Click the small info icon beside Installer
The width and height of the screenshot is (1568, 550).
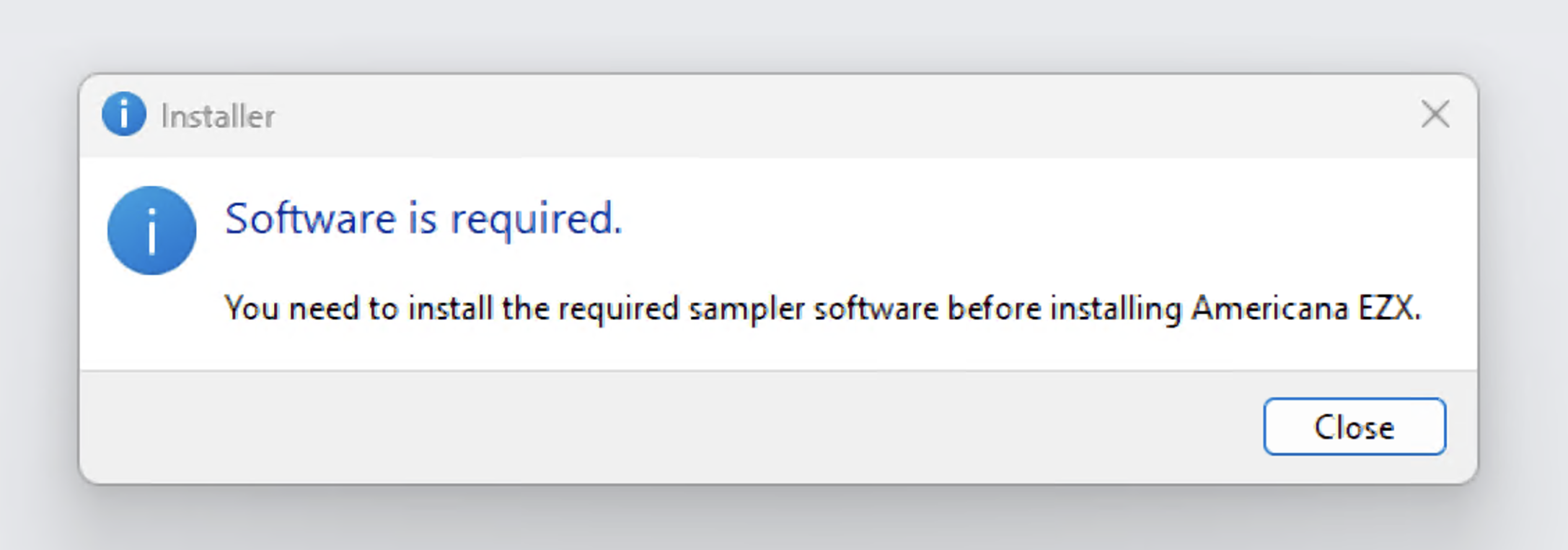click(x=123, y=114)
